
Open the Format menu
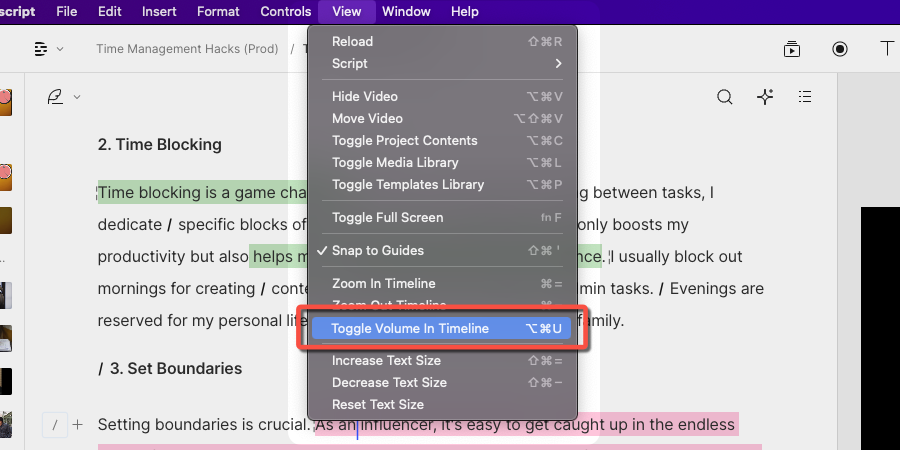point(218,11)
